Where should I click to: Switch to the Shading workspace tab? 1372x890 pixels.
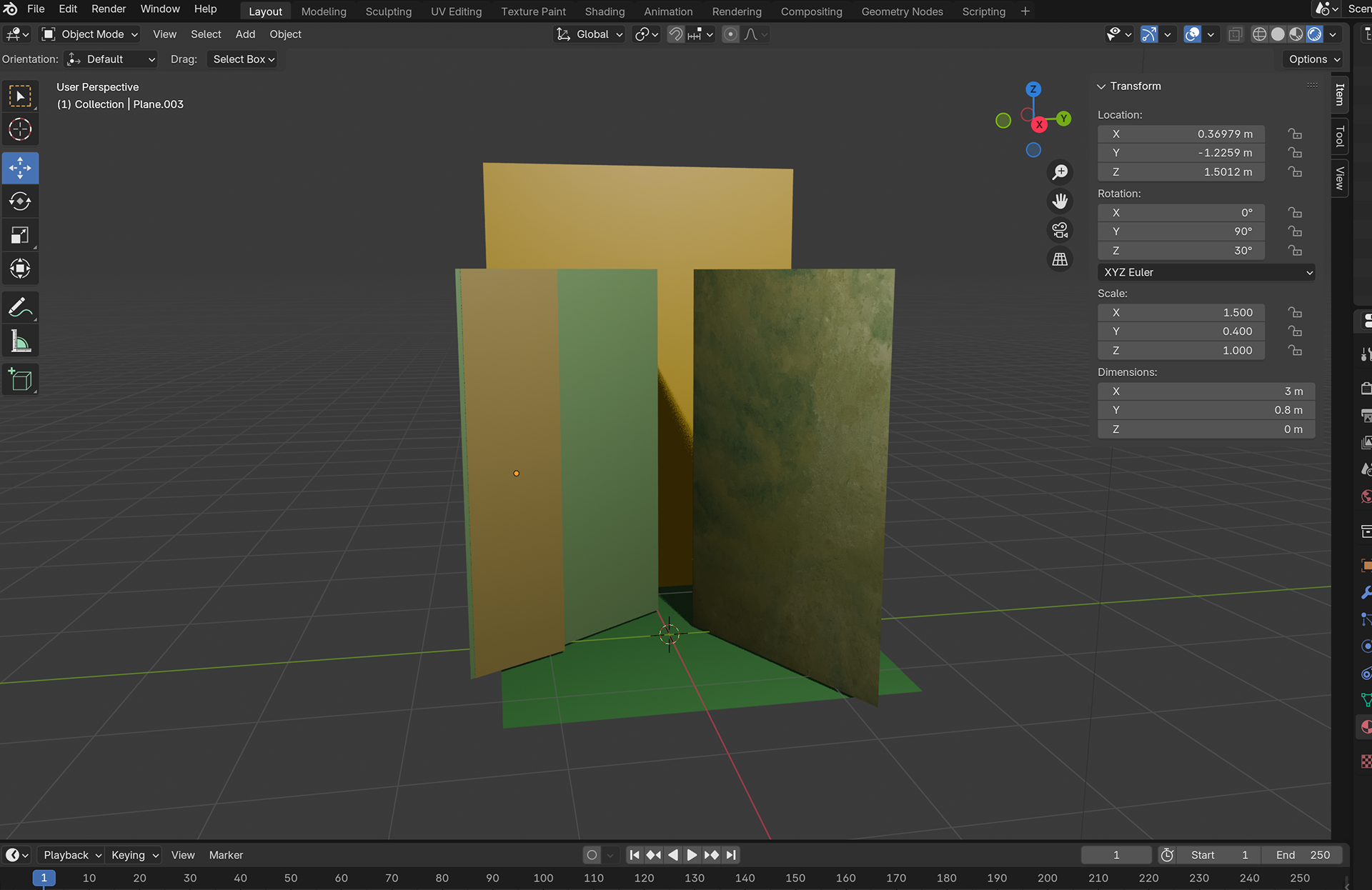[x=604, y=11]
